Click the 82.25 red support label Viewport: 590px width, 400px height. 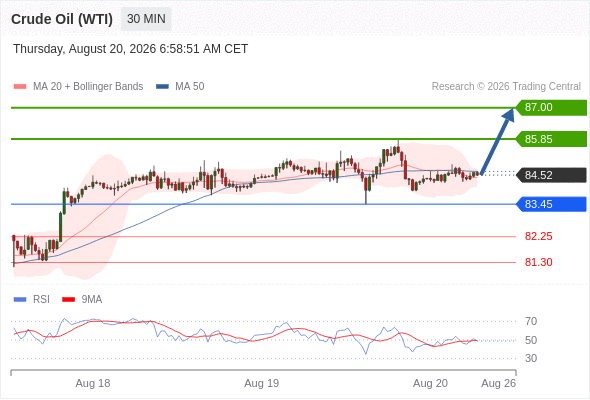[538, 237]
